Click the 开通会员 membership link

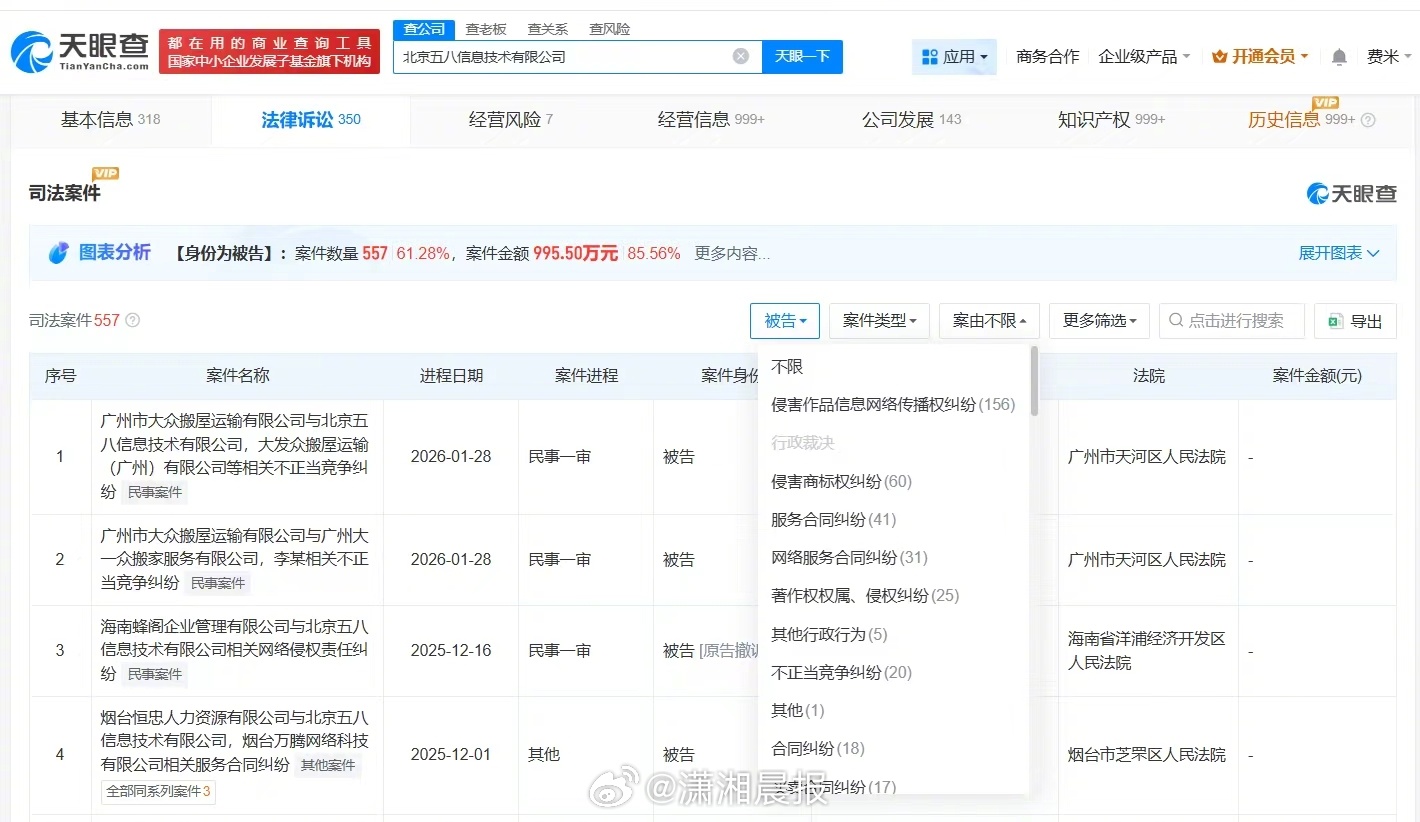pos(1259,57)
